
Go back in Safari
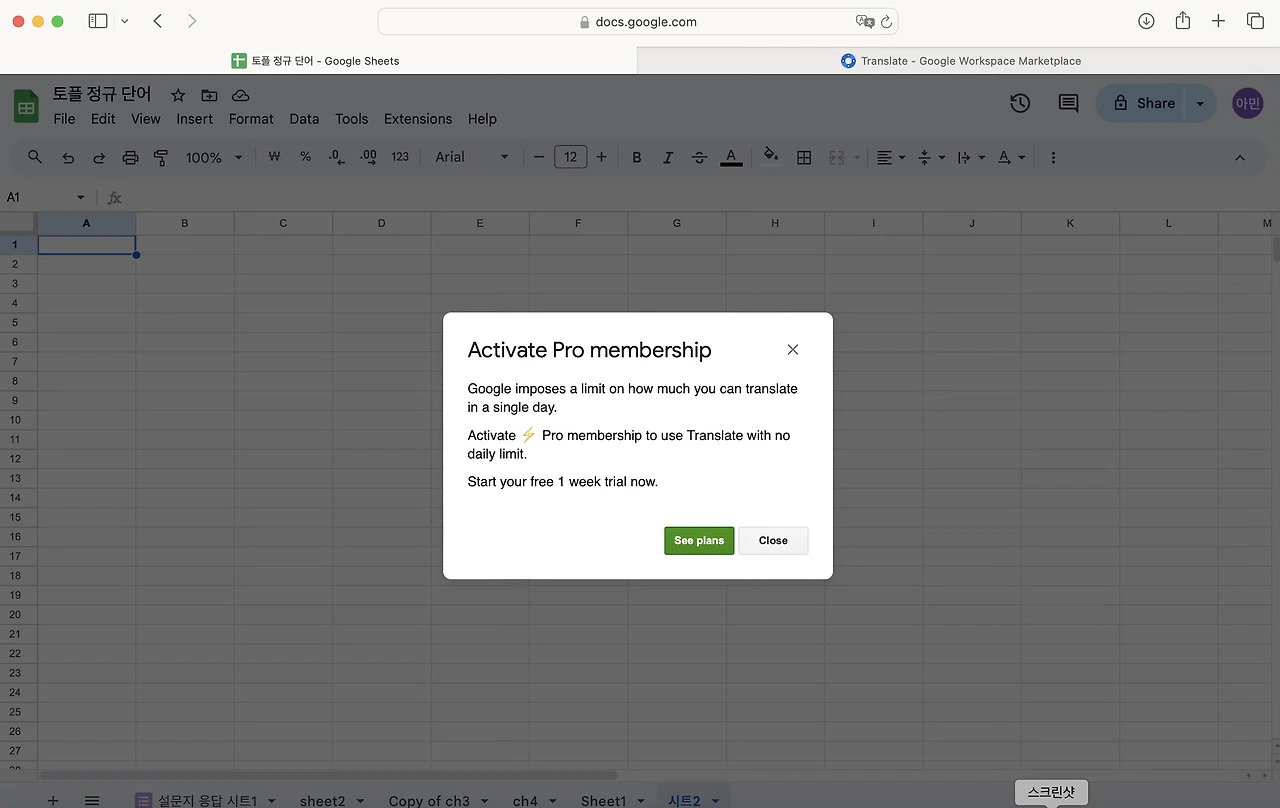pyautogui.click(x=158, y=21)
